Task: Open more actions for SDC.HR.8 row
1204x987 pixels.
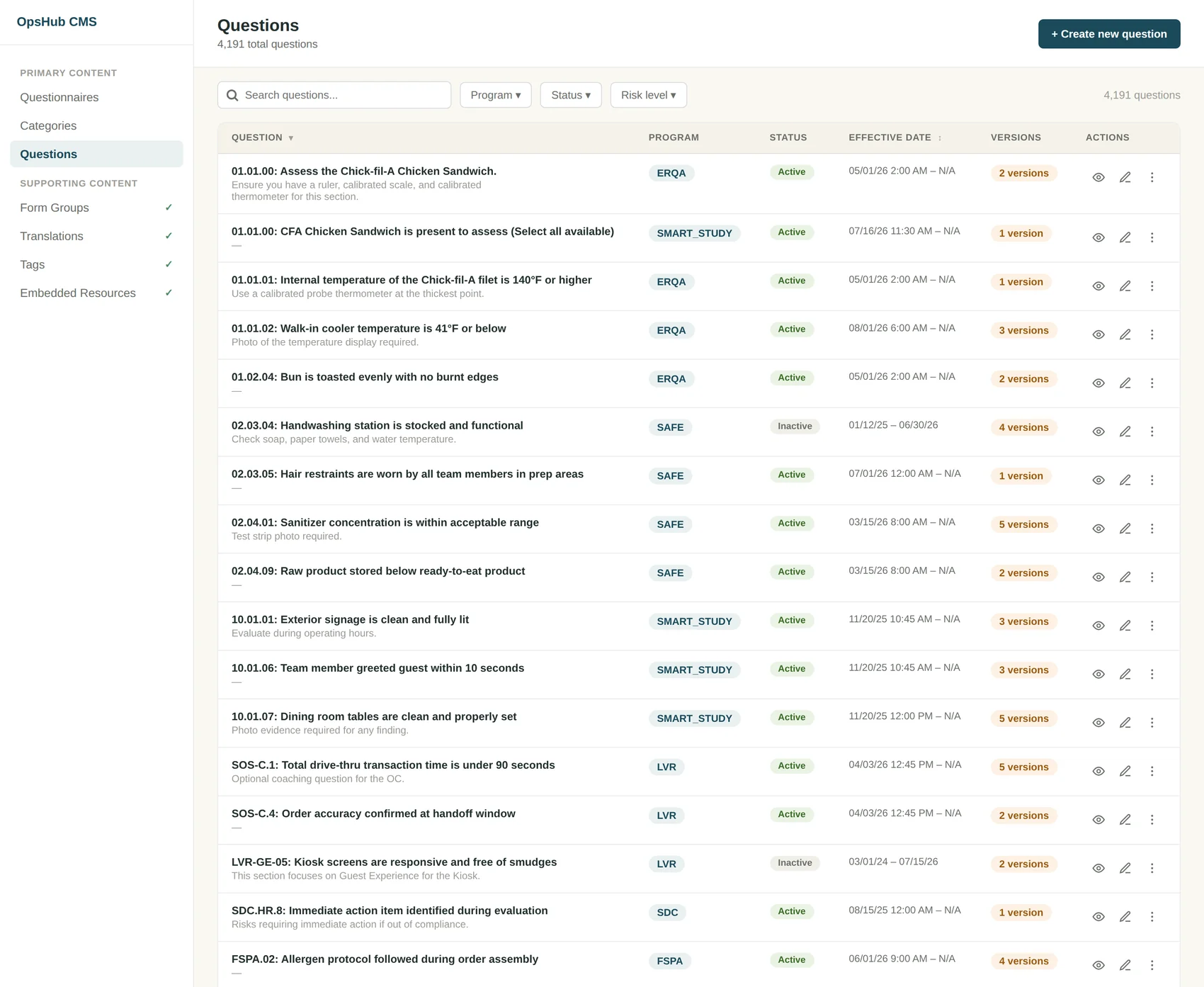Action: (x=1152, y=917)
